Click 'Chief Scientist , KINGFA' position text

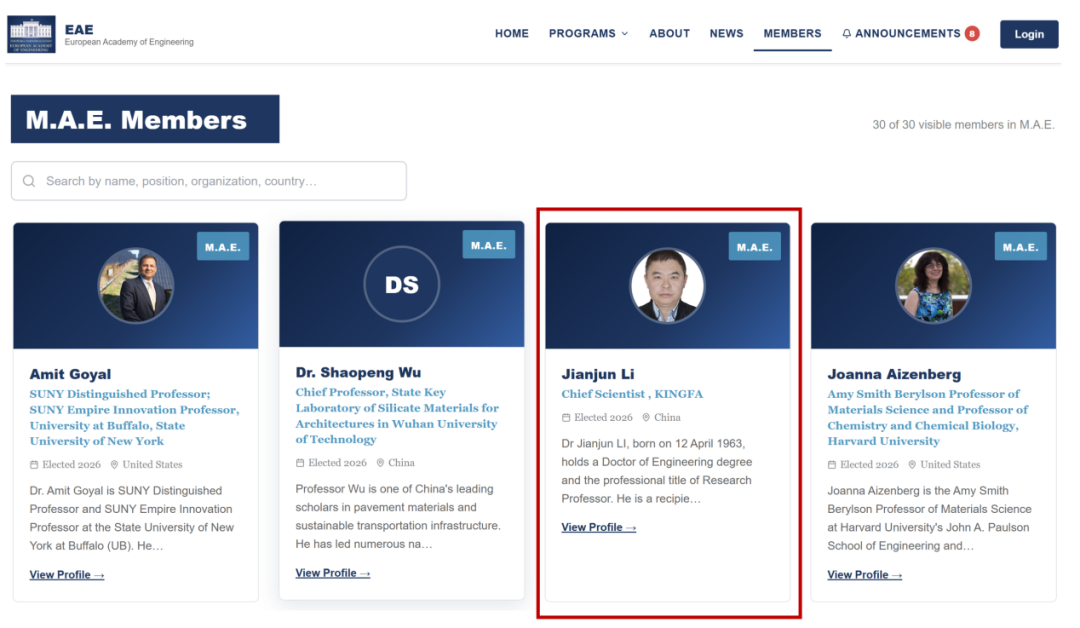pyautogui.click(x=632, y=394)
